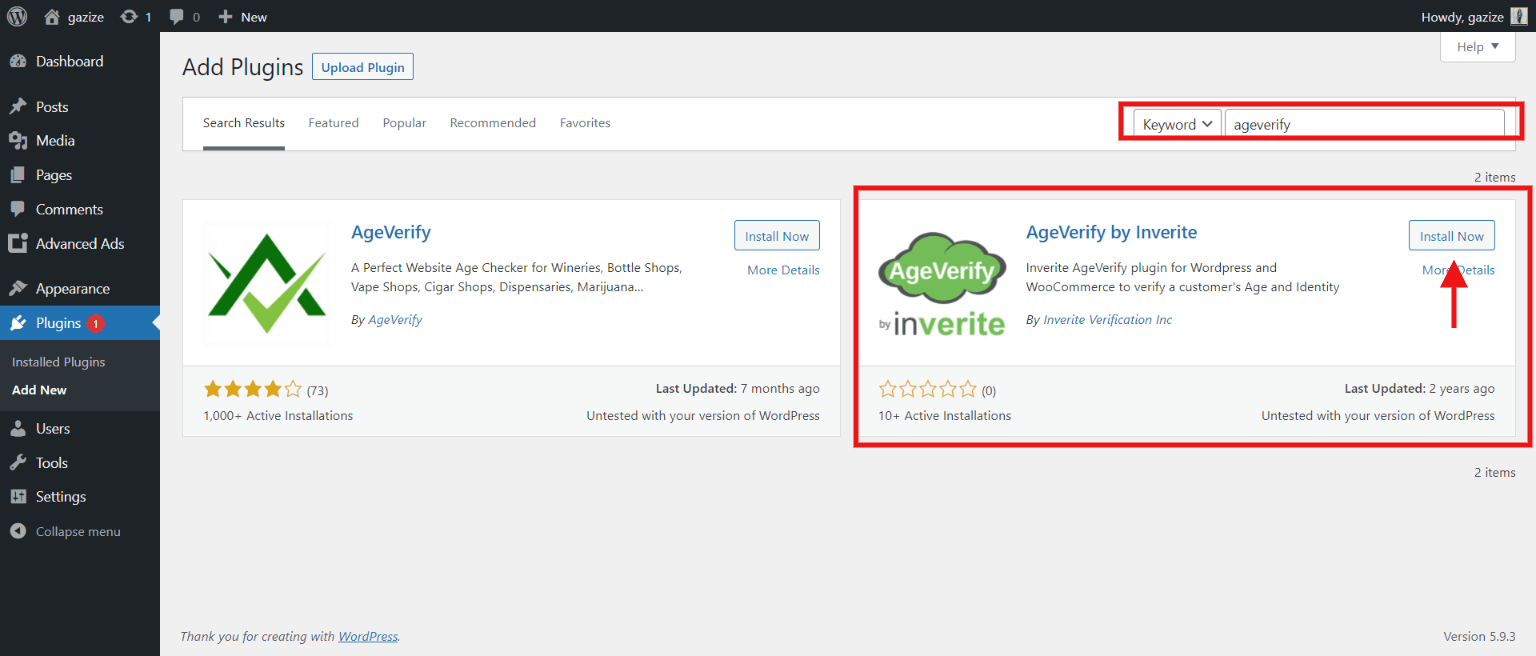Click the Users person icon

pos(17,428)
